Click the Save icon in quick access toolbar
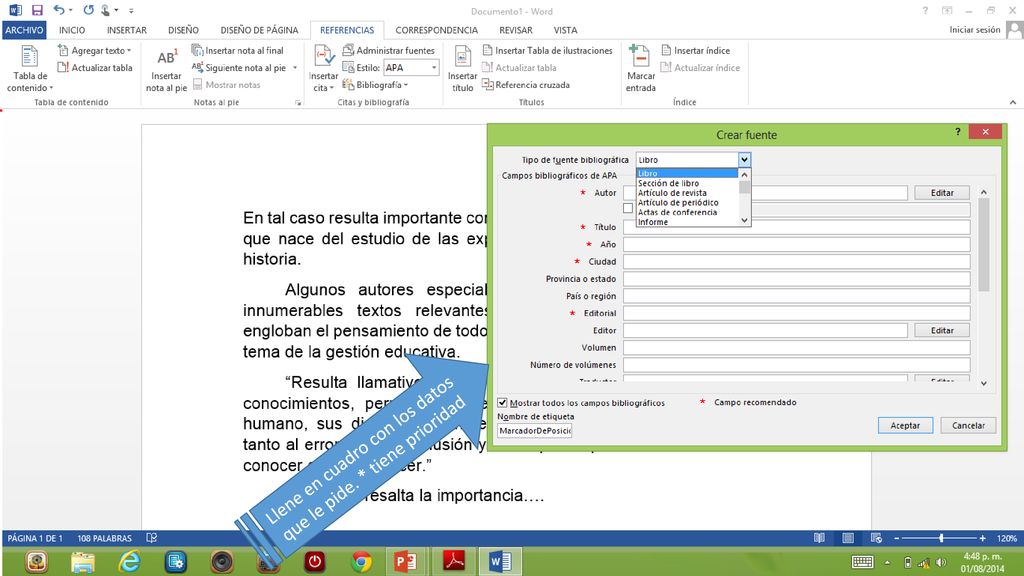1024x576 pixels. [x=37, y=10]
